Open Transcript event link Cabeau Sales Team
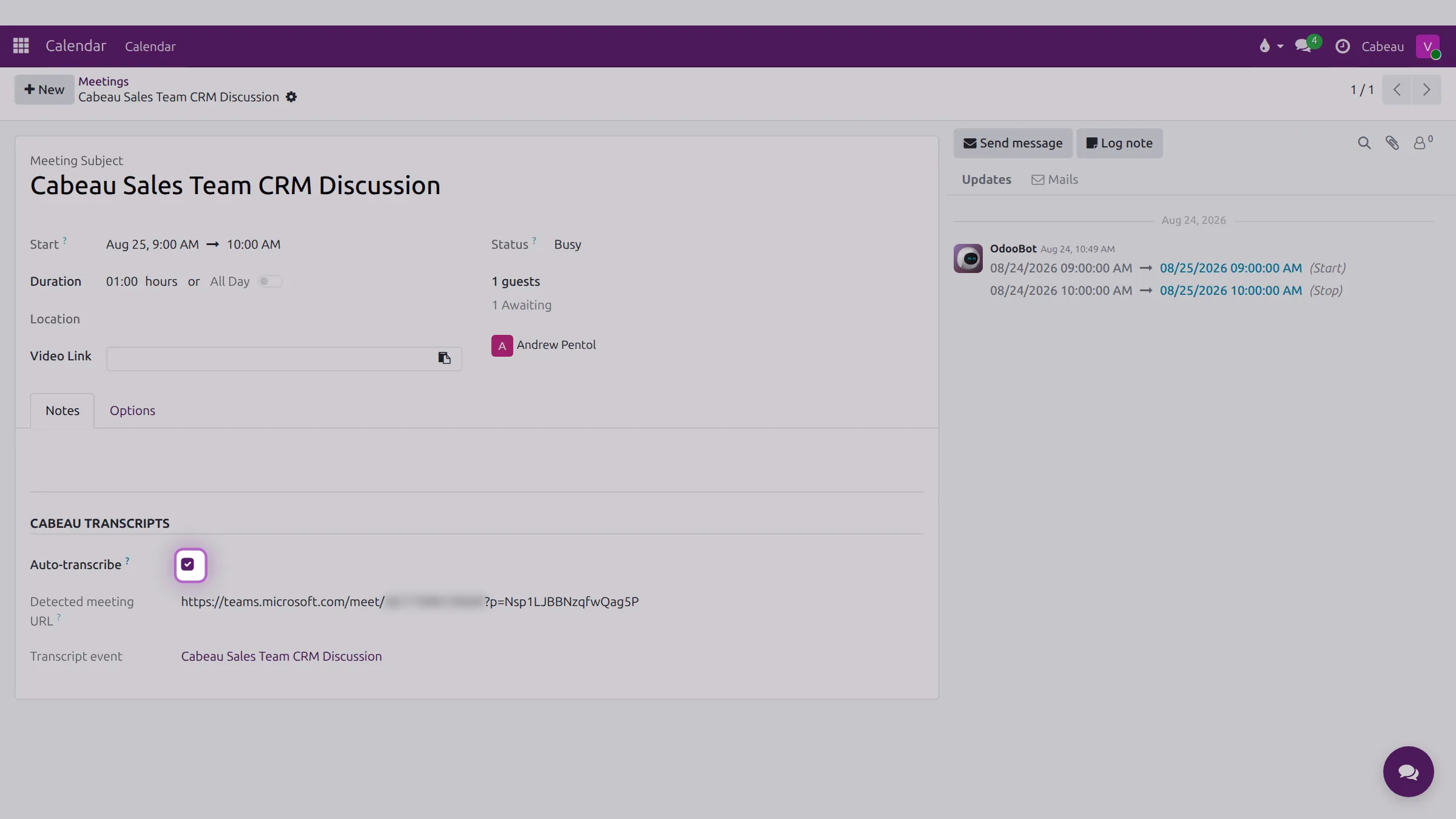Screen dimensions: 1456x819 click(281, 656)
